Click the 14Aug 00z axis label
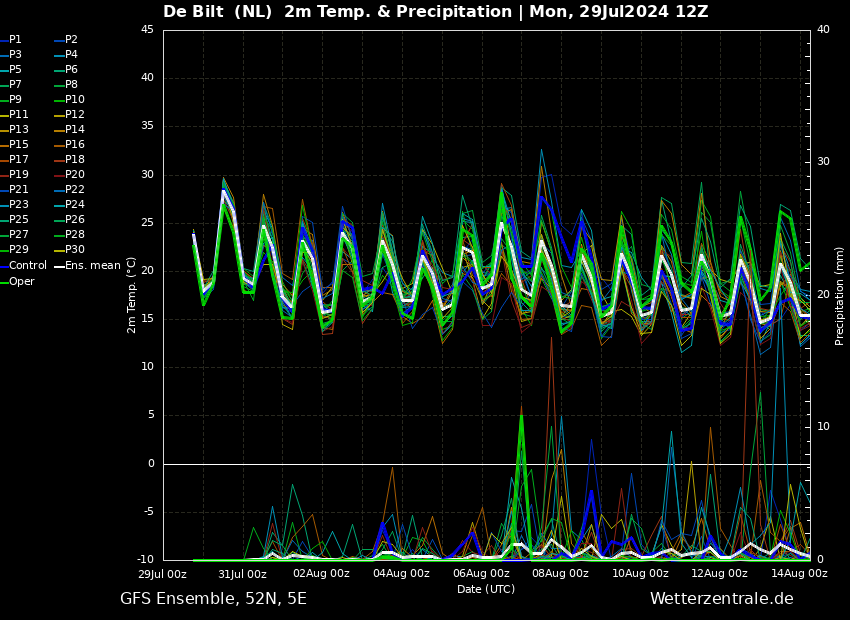Viewport: 850px width, 620px height. 800,573
